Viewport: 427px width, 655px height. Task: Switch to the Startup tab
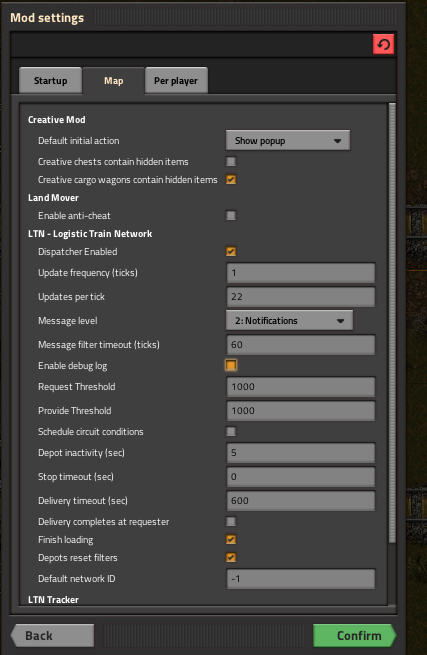(51, 81)
